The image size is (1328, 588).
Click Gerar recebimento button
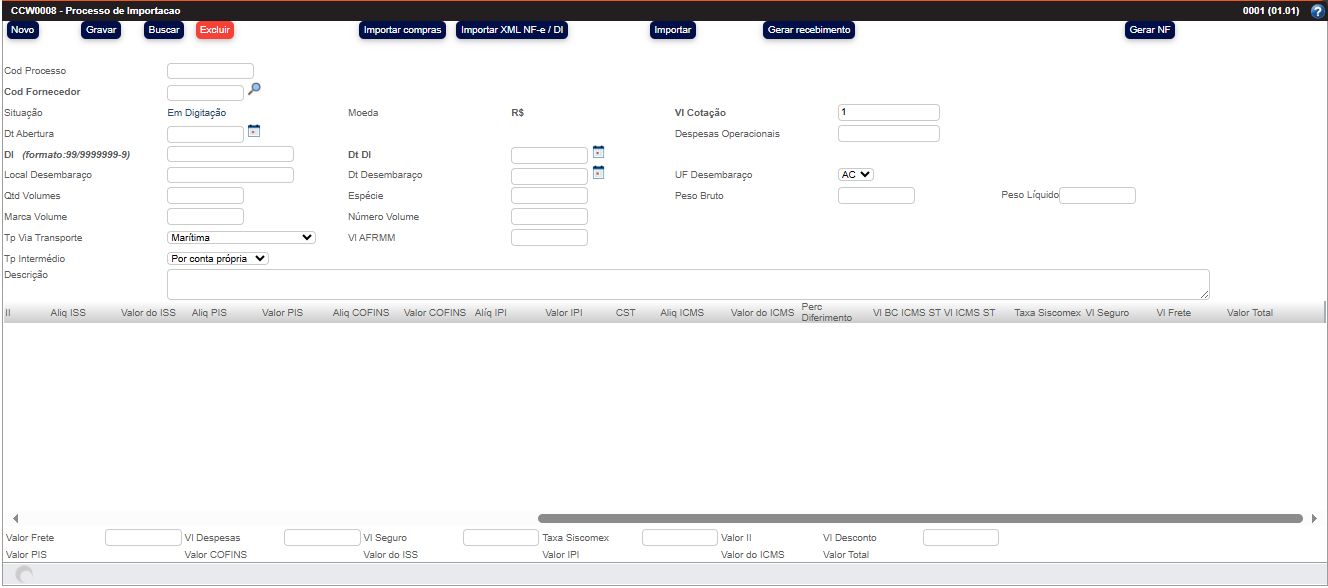(x=808, y=30)
